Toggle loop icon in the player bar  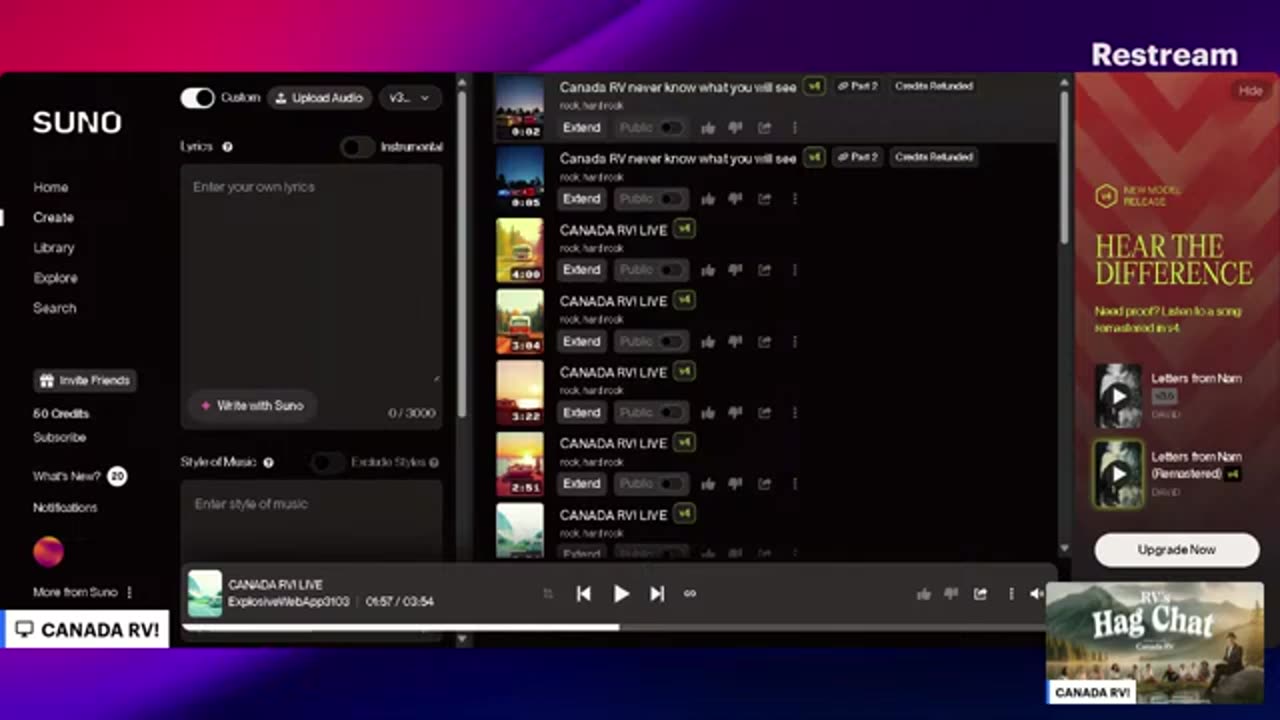click(x=690, y=593)
